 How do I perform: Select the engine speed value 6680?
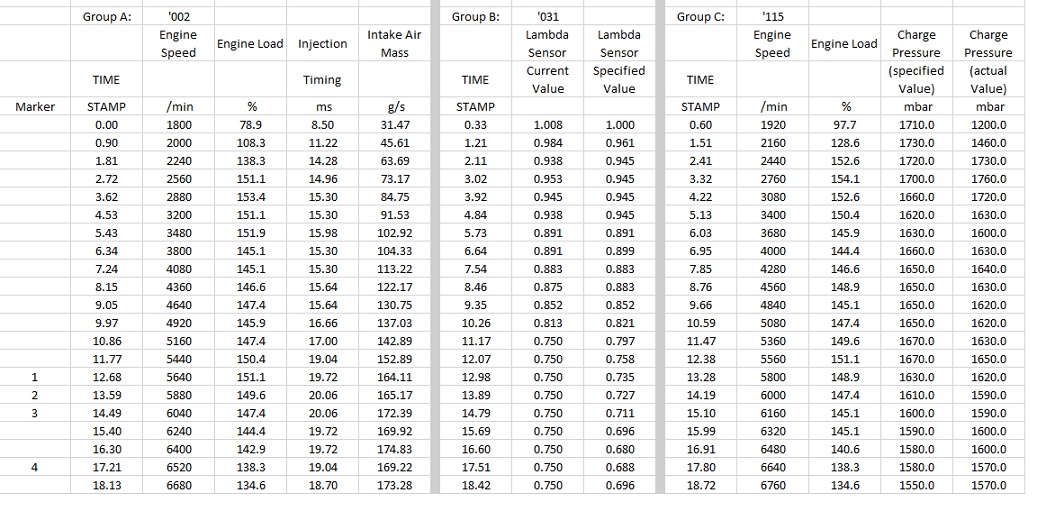179,484
